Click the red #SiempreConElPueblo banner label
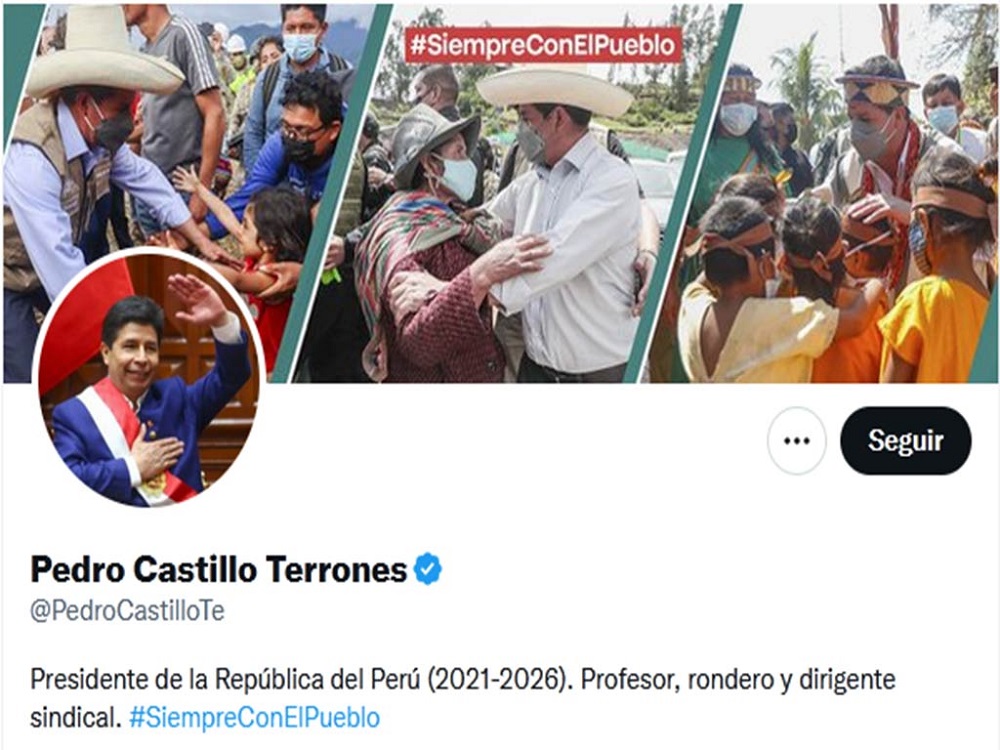This screenshot has width=1000, height=750. tap(543, 45)
